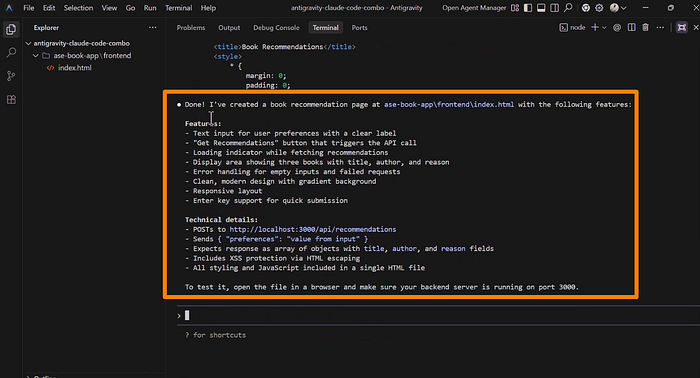Open the new terminal launch profile dropdown
The image size is (700, 378).
(604, 28)
